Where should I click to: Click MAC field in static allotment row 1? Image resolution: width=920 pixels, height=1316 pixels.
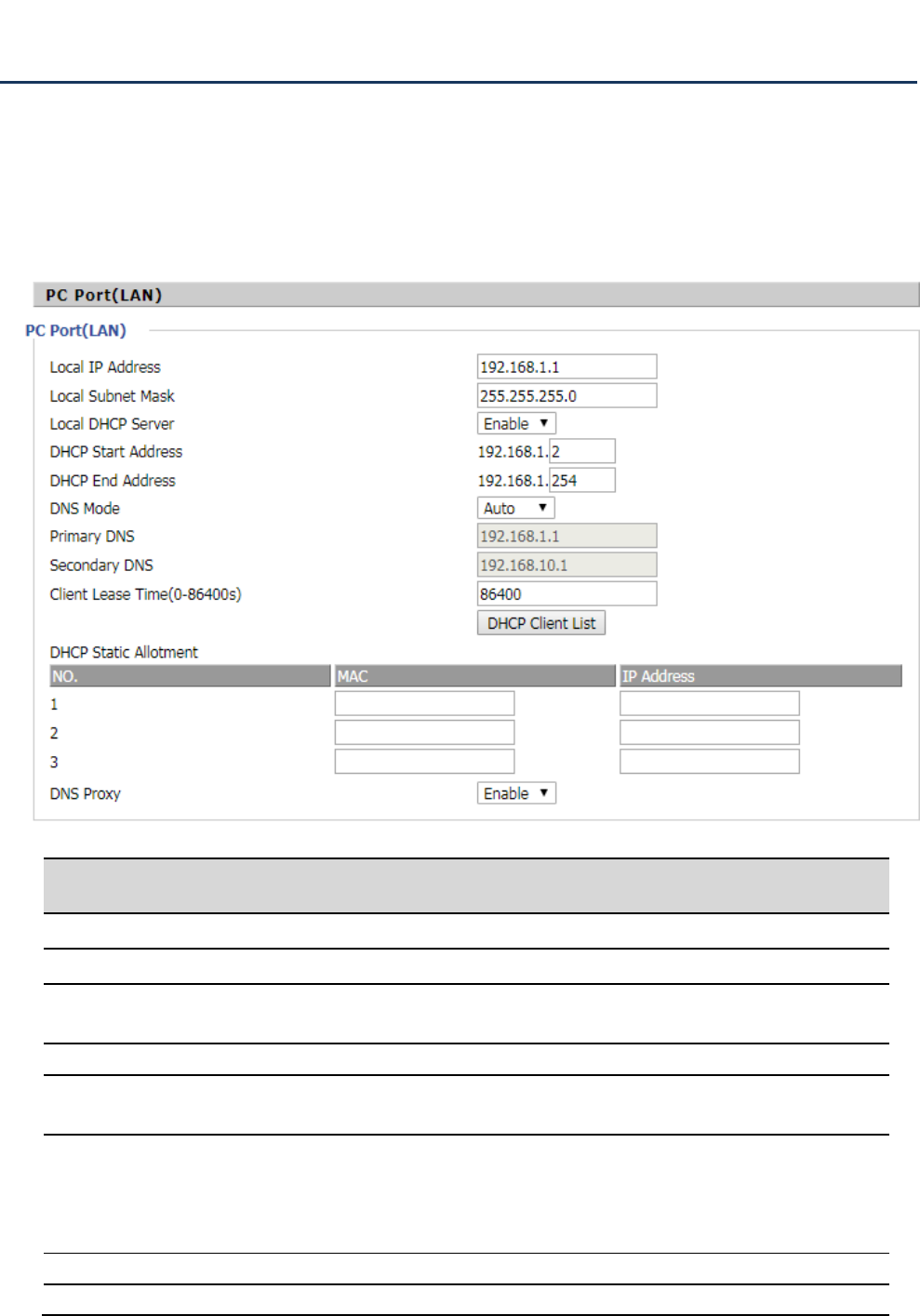424,703
